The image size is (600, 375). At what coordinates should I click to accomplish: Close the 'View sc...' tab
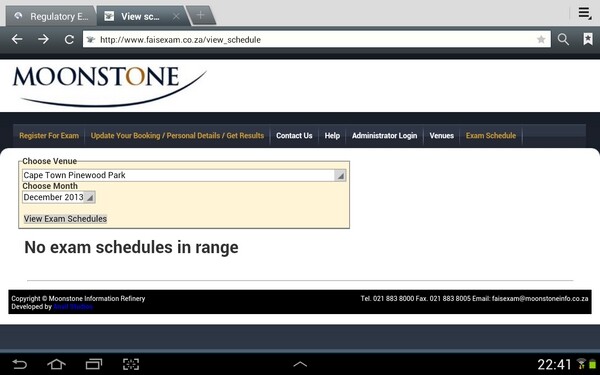tap(176, 16)
